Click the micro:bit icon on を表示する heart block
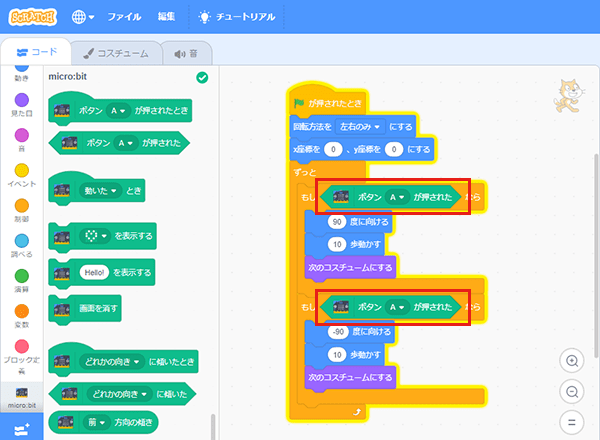This screenshot has height=440, width=600. pyautogui.click(x=62, y=236)
